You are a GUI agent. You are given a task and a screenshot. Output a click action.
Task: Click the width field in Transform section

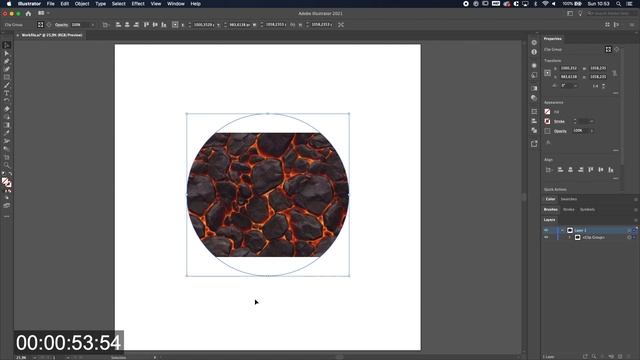coord(598,68)
